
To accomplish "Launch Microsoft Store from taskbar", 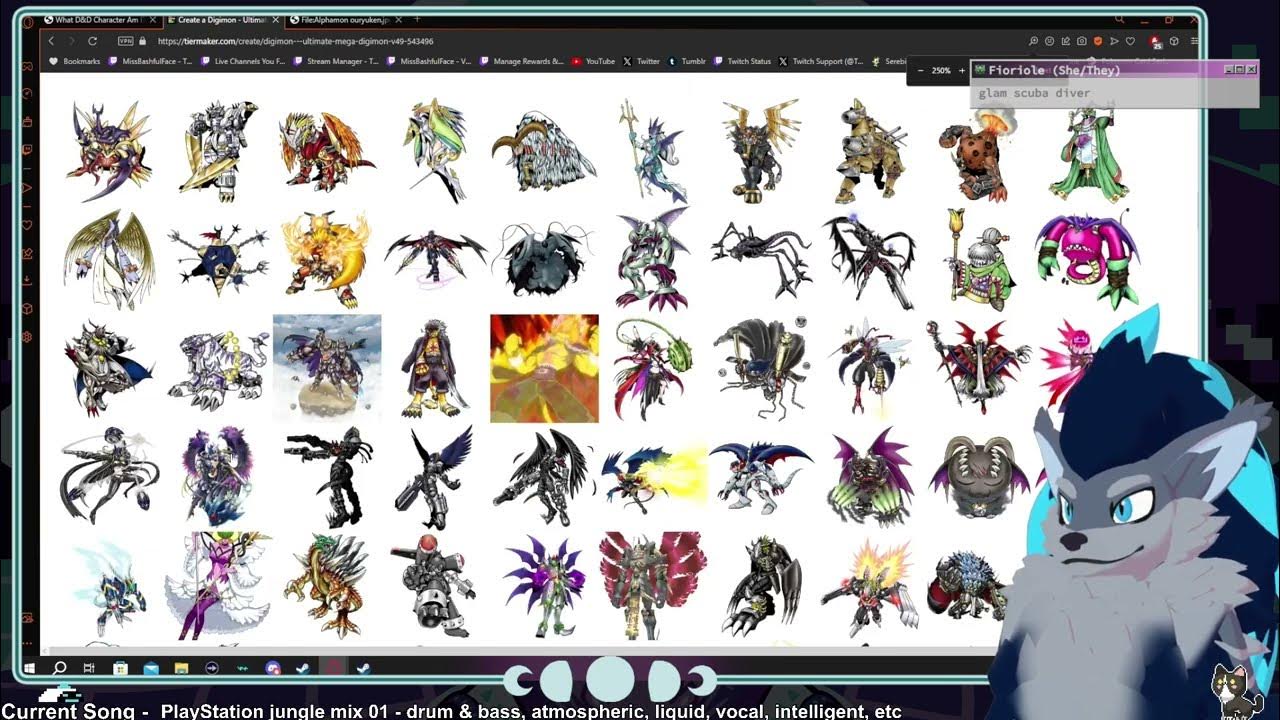I will point(120,668).
